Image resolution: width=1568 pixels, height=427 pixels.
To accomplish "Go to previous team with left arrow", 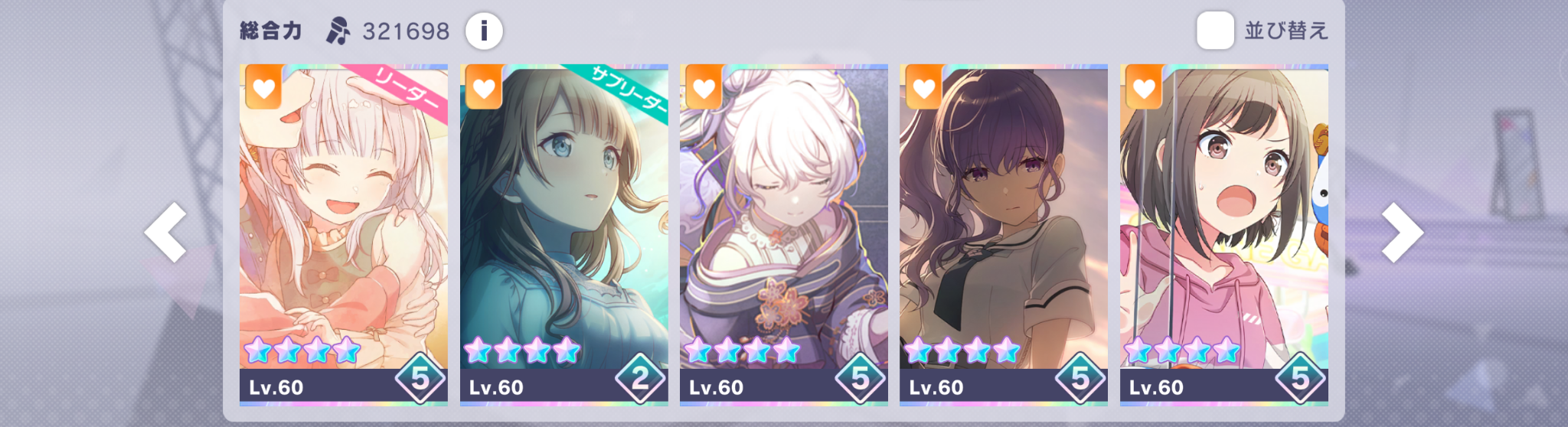I will 165,233.
